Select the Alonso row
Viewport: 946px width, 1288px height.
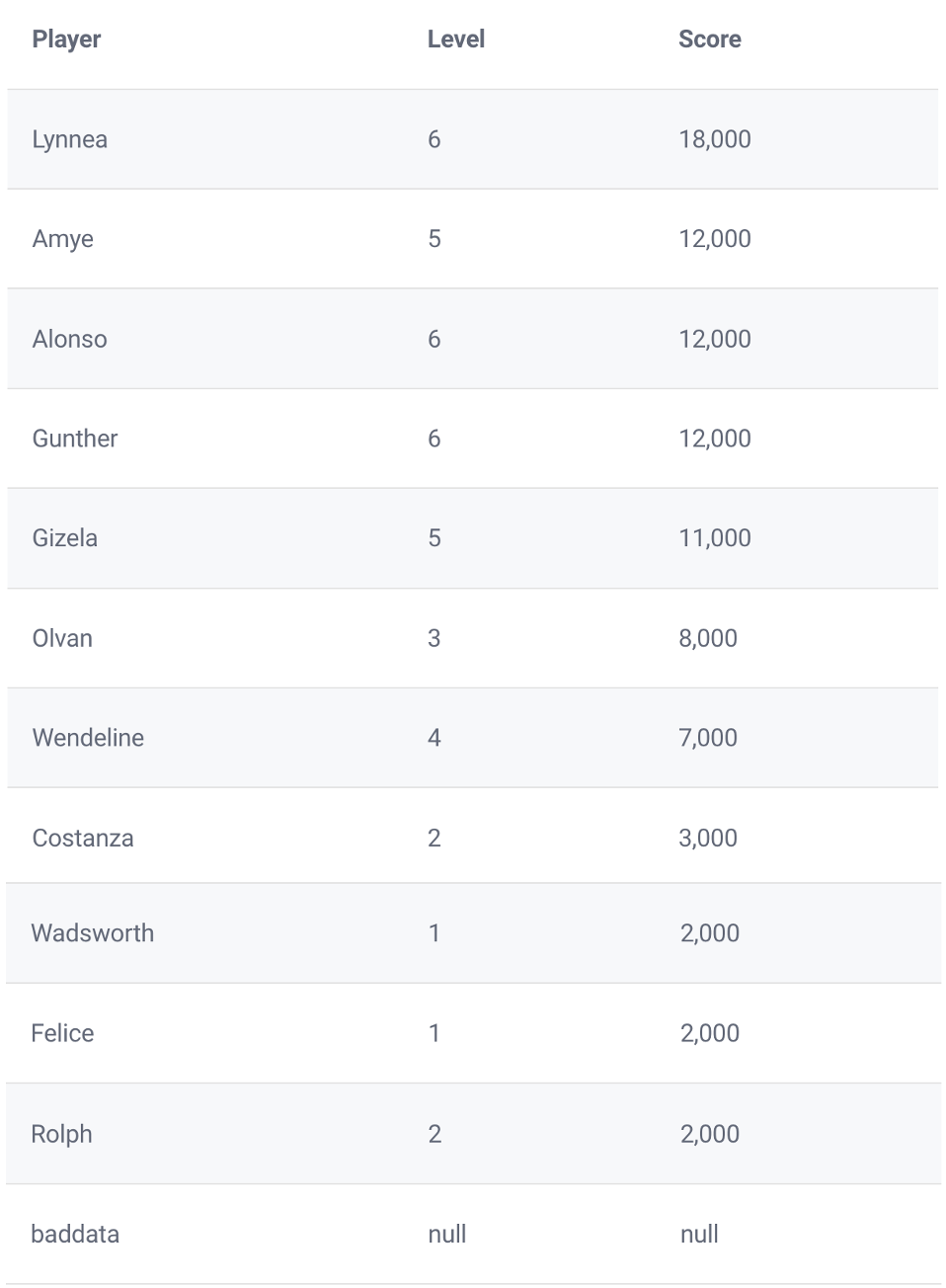472,339
